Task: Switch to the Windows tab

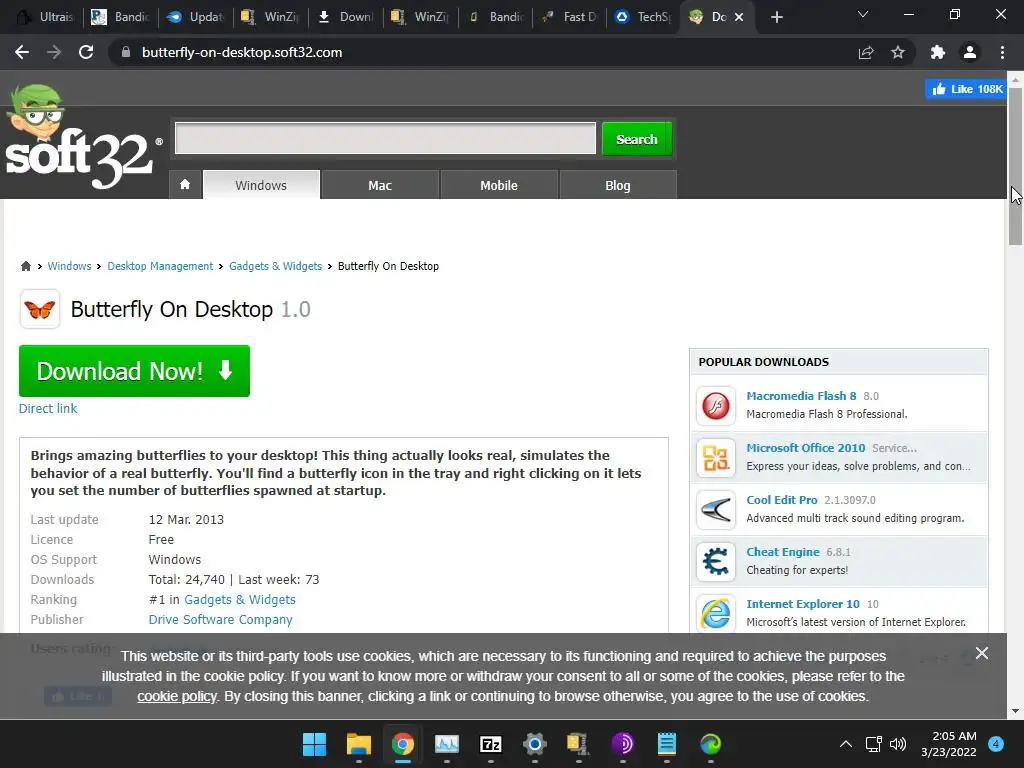Action: 261,185
